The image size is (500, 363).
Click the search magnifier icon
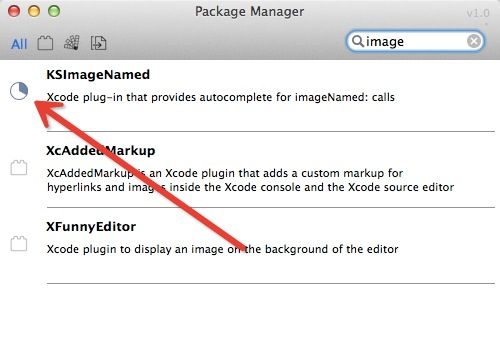point(358,41)
